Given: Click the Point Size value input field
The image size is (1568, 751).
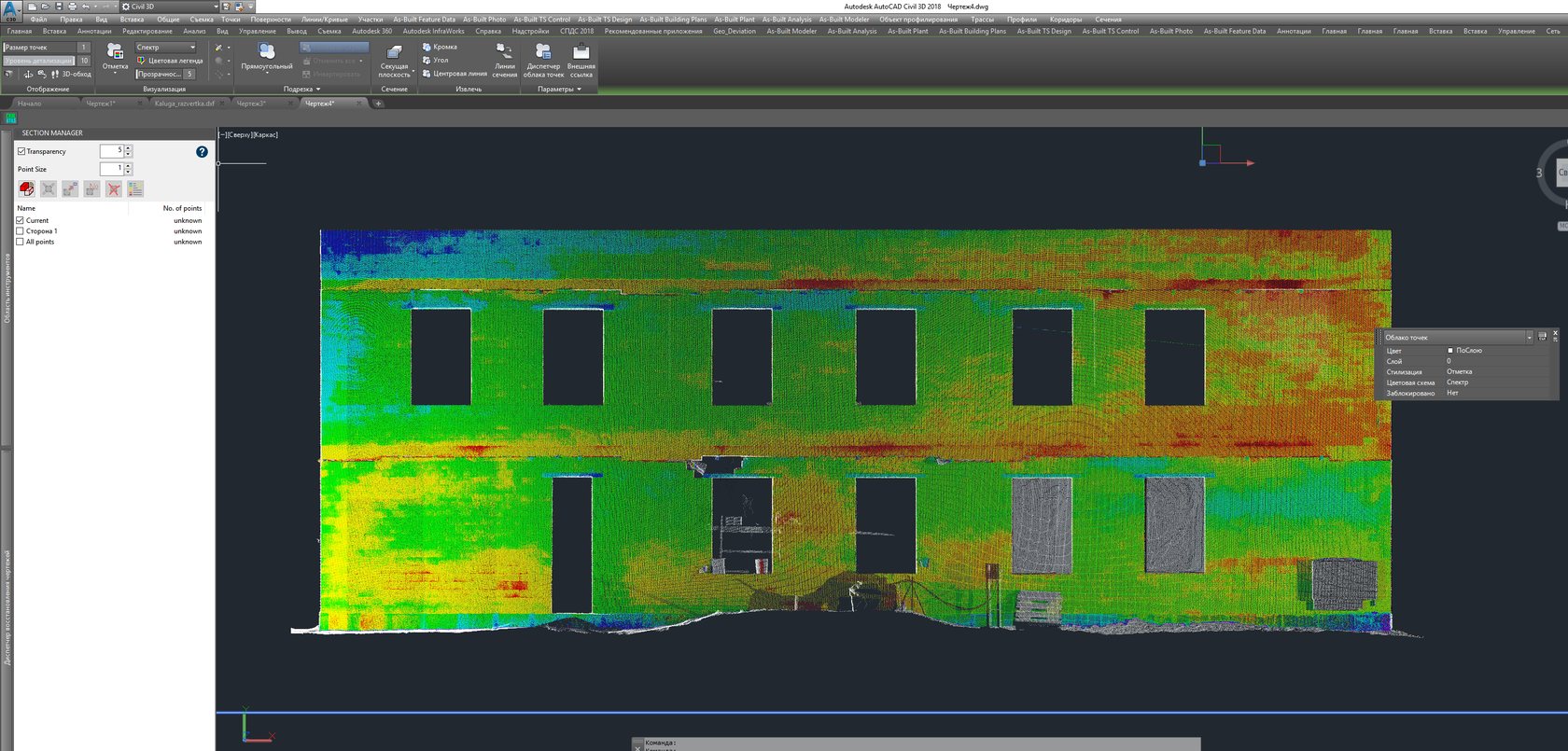Looking at the screenshot, I should click(x=112, y=169).
